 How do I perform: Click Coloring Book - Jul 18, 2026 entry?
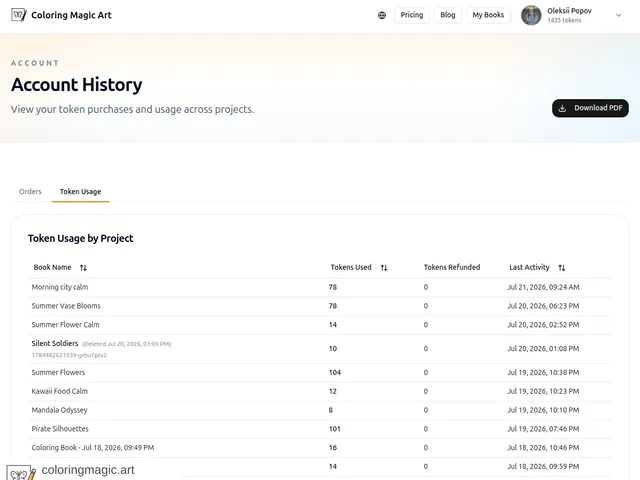coord(93,448)
